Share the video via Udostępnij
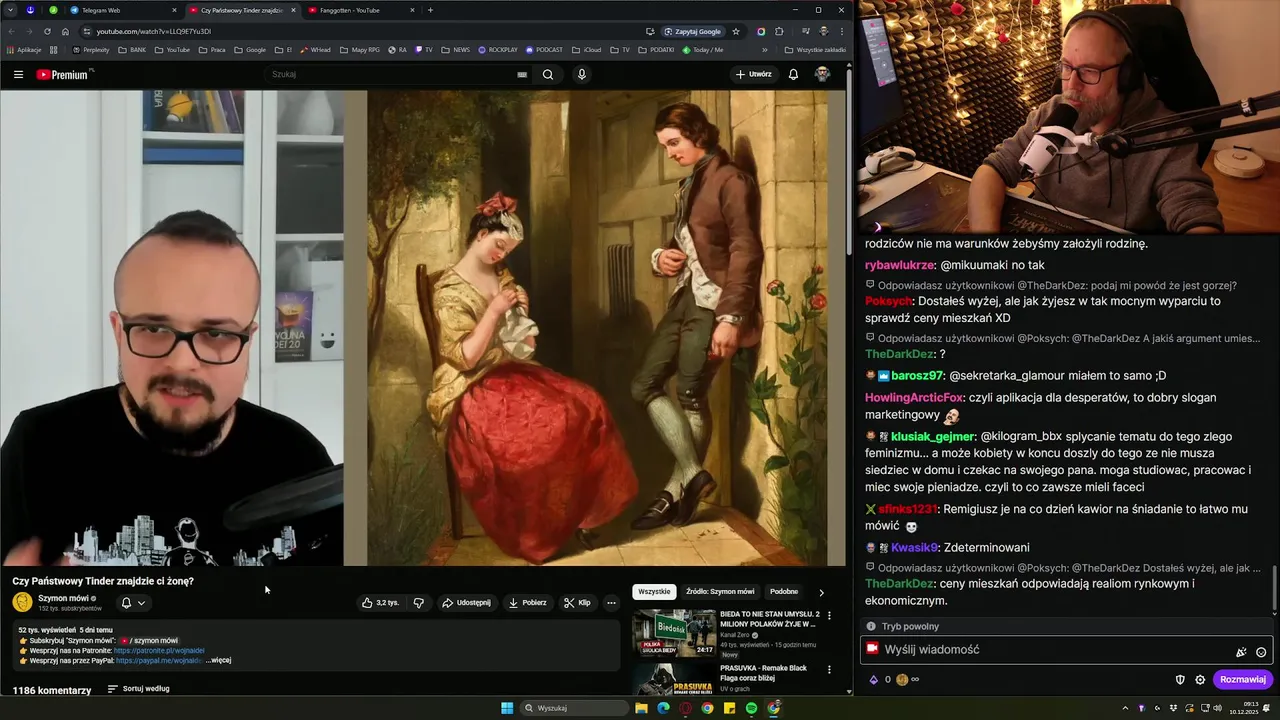The width and height of the screenshot is (1280, 720). pyautogui.click(x=467, y=603)
